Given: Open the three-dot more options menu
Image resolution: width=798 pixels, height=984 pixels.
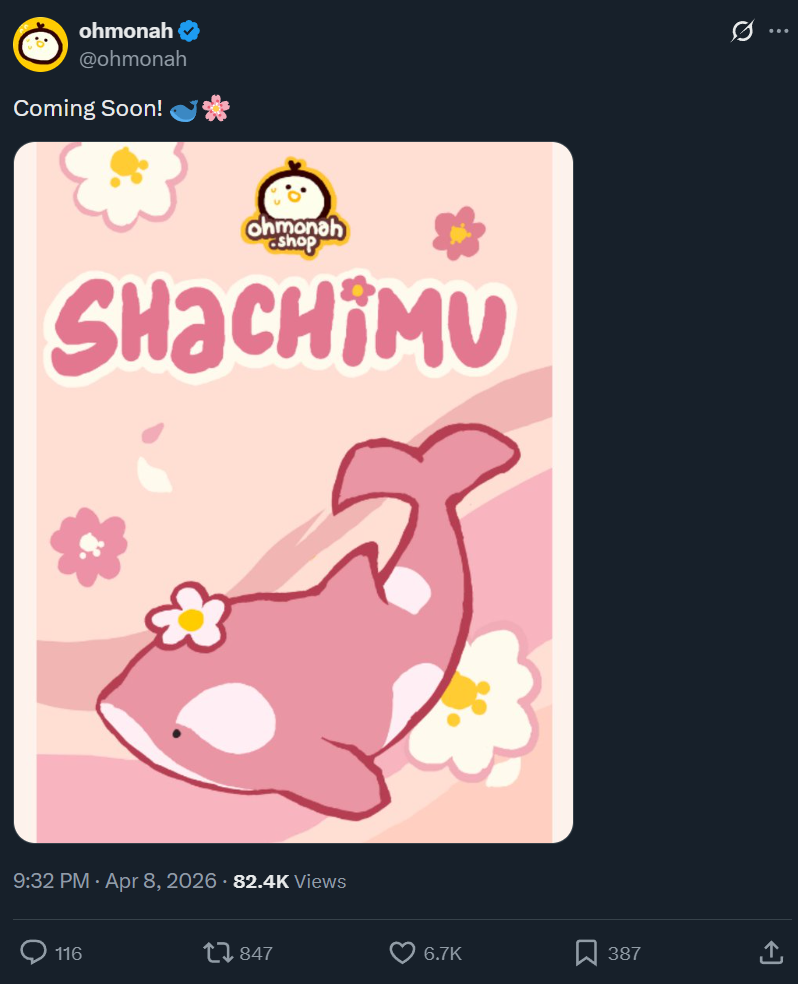Looking at the screenshot, I should pyautogui.click(x=779, y=31).
